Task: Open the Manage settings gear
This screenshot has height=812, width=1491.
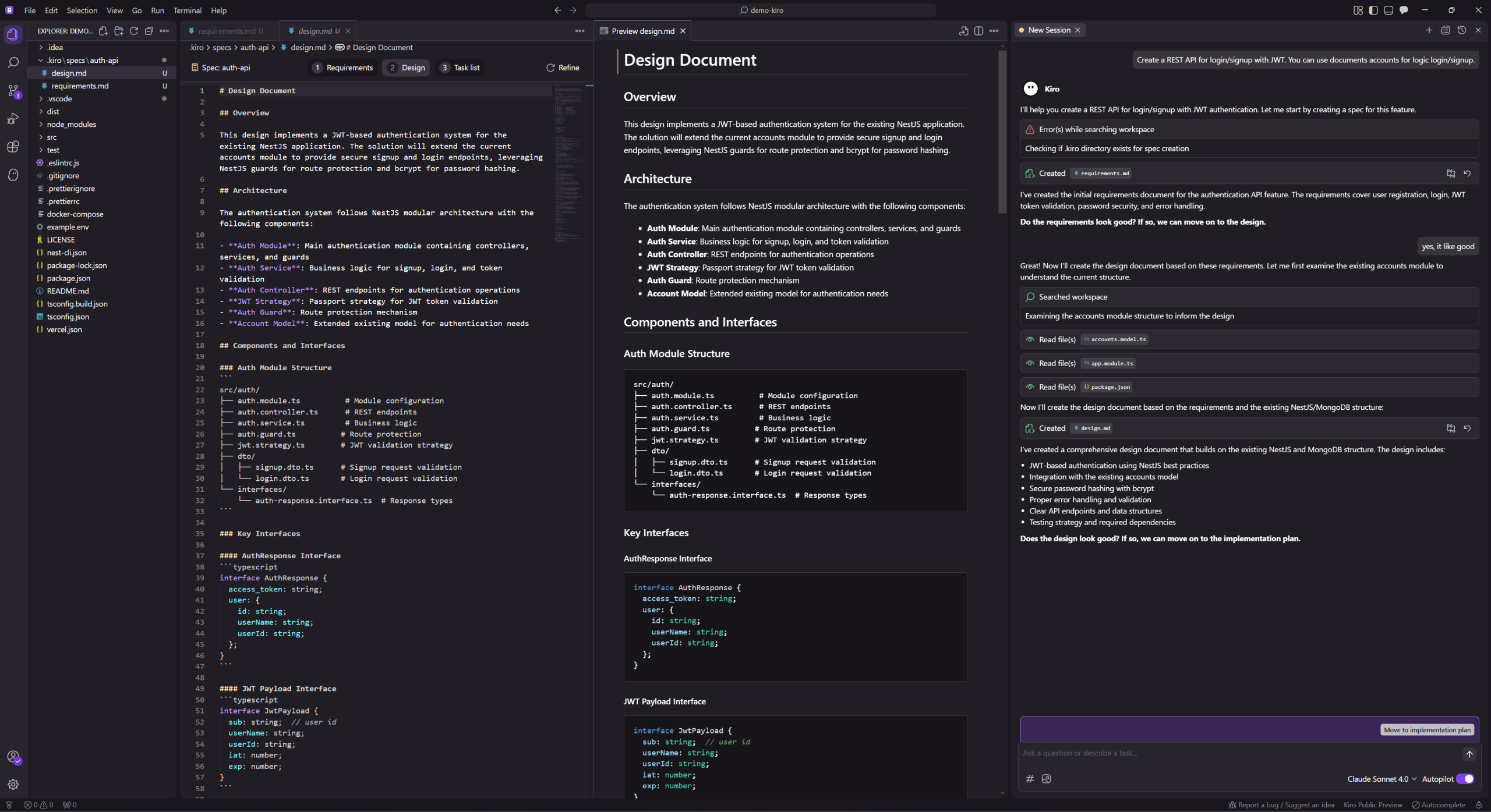Action: [x=13, y=785]
